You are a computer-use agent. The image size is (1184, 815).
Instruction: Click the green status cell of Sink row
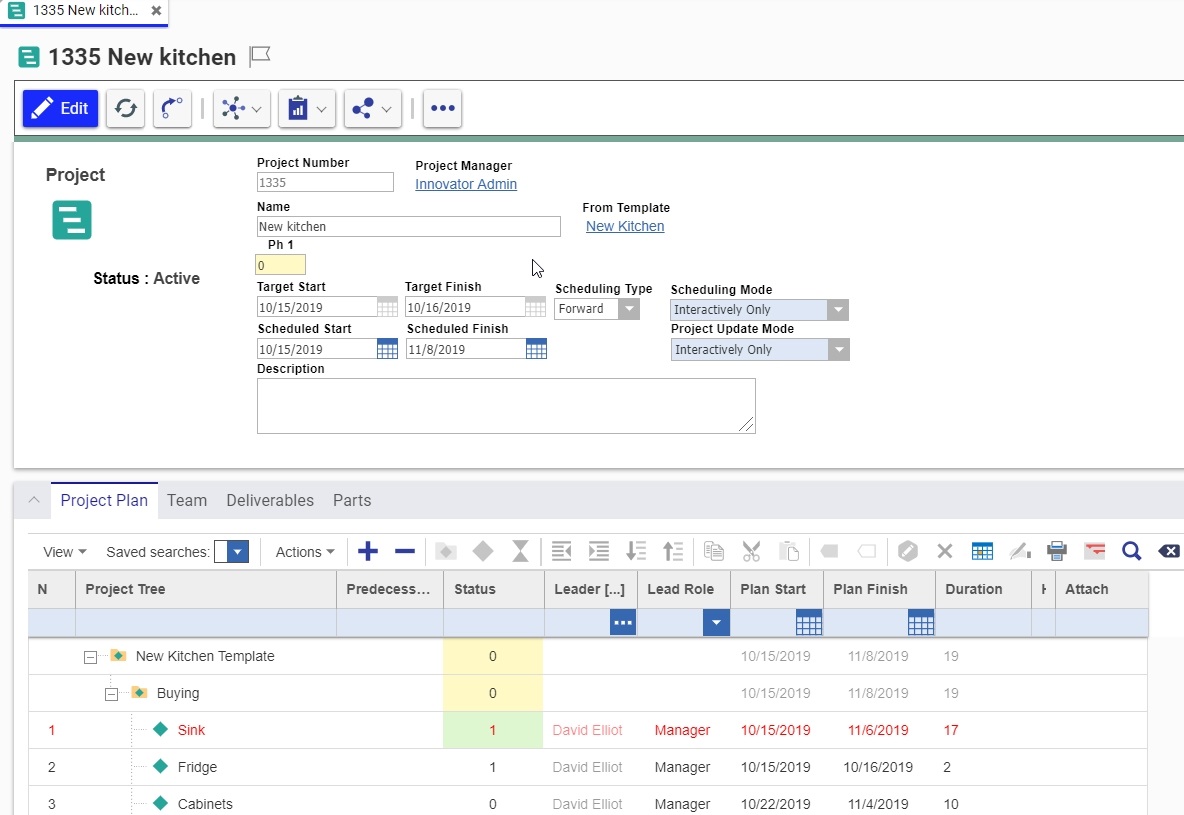click(493, 730)
